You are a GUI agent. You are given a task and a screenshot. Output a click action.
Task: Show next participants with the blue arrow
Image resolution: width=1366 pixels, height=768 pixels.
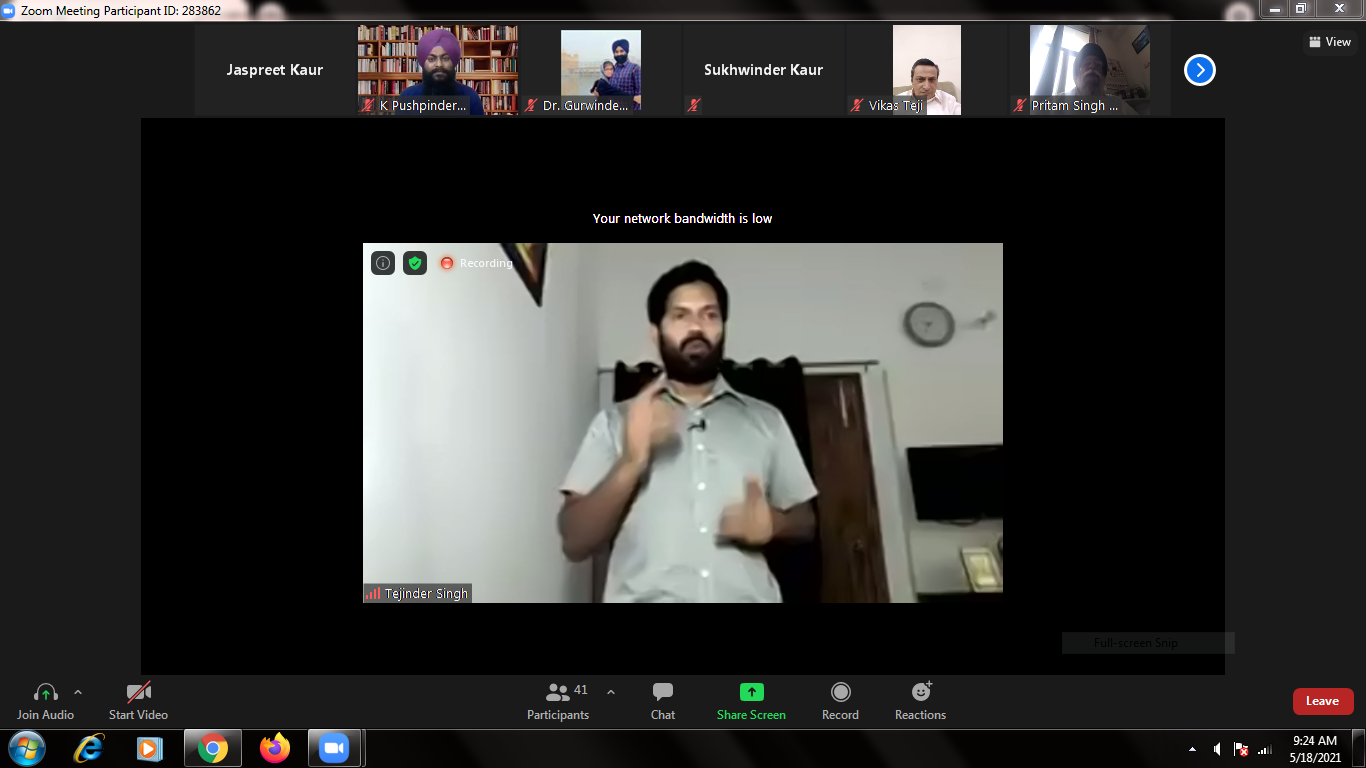[1199, 70]
